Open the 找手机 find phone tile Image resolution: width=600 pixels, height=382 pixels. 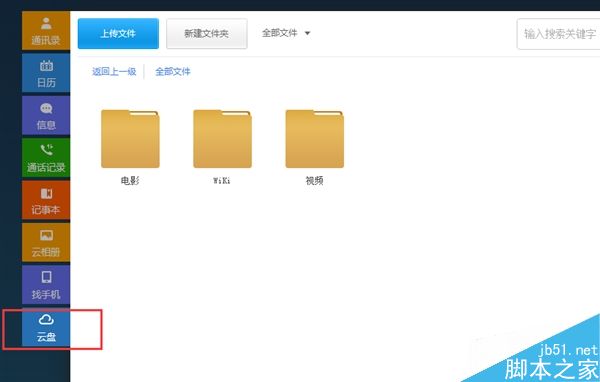pyautogui.click(x=46, y=285)
